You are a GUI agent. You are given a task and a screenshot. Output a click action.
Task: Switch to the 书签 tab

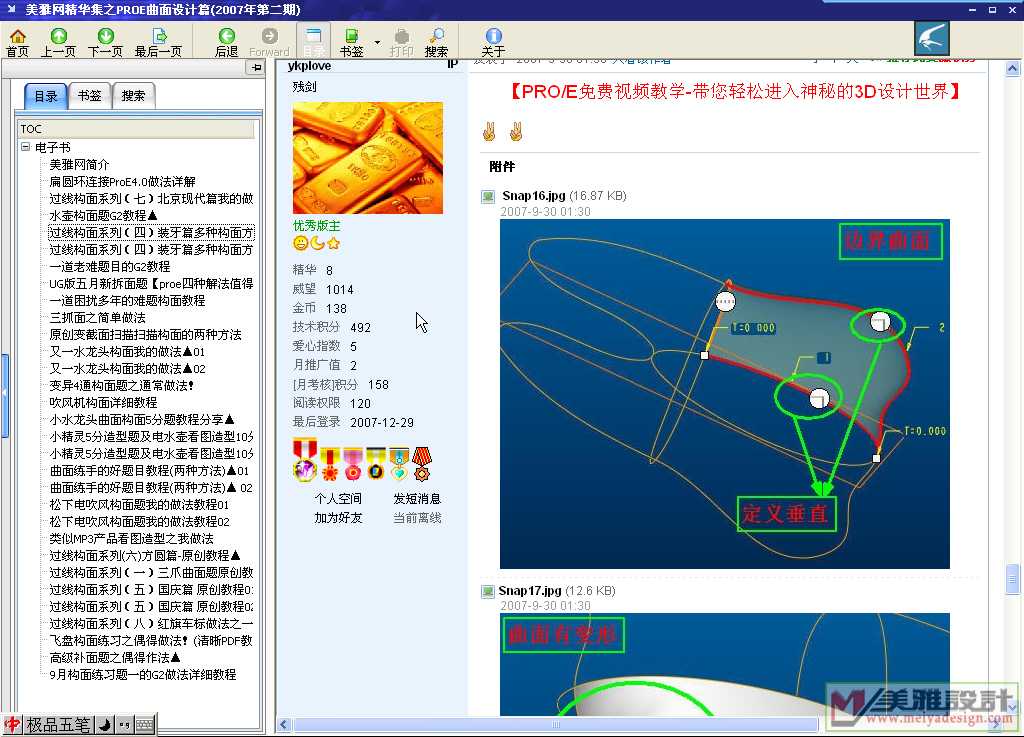(x=89, y=96)
